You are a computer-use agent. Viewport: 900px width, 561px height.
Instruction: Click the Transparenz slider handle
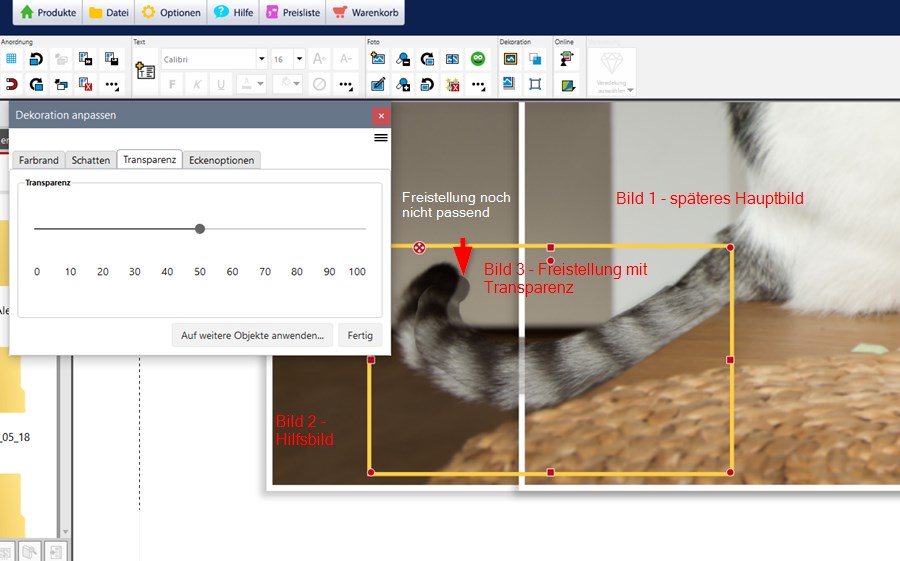pos(200,229)
